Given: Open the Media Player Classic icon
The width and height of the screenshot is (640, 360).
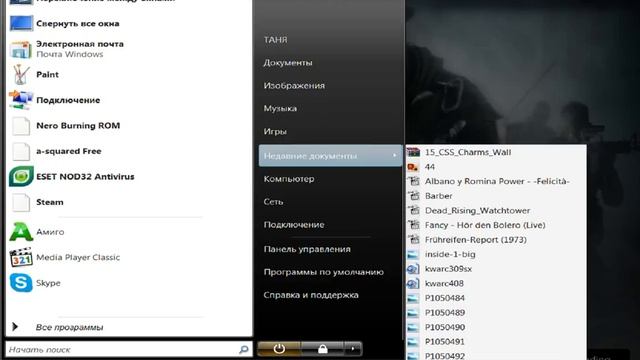Looking at the screenshot, I should pyautogui.click(x=21, y=258).
